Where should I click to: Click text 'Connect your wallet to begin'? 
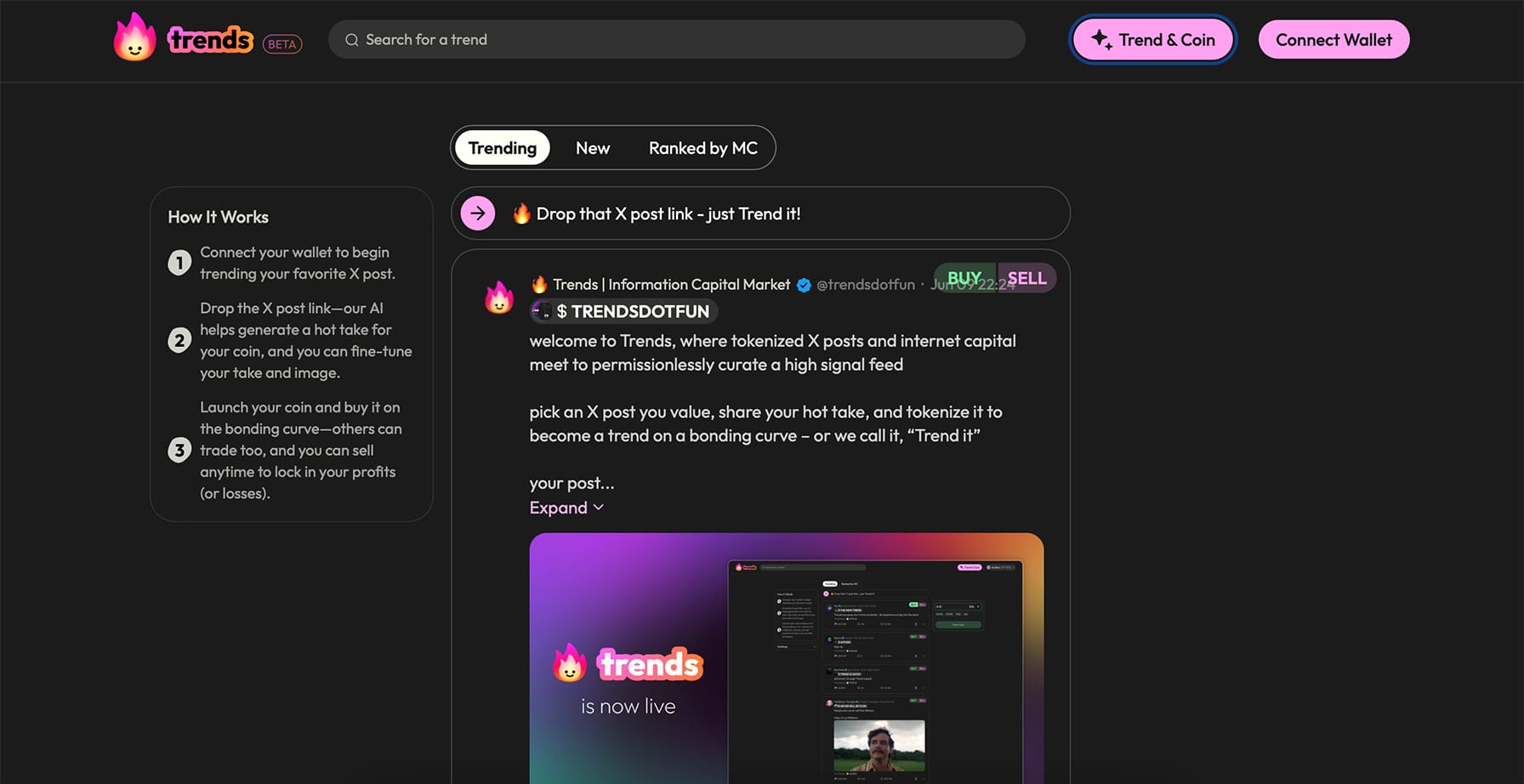click(x=294, y=253)
